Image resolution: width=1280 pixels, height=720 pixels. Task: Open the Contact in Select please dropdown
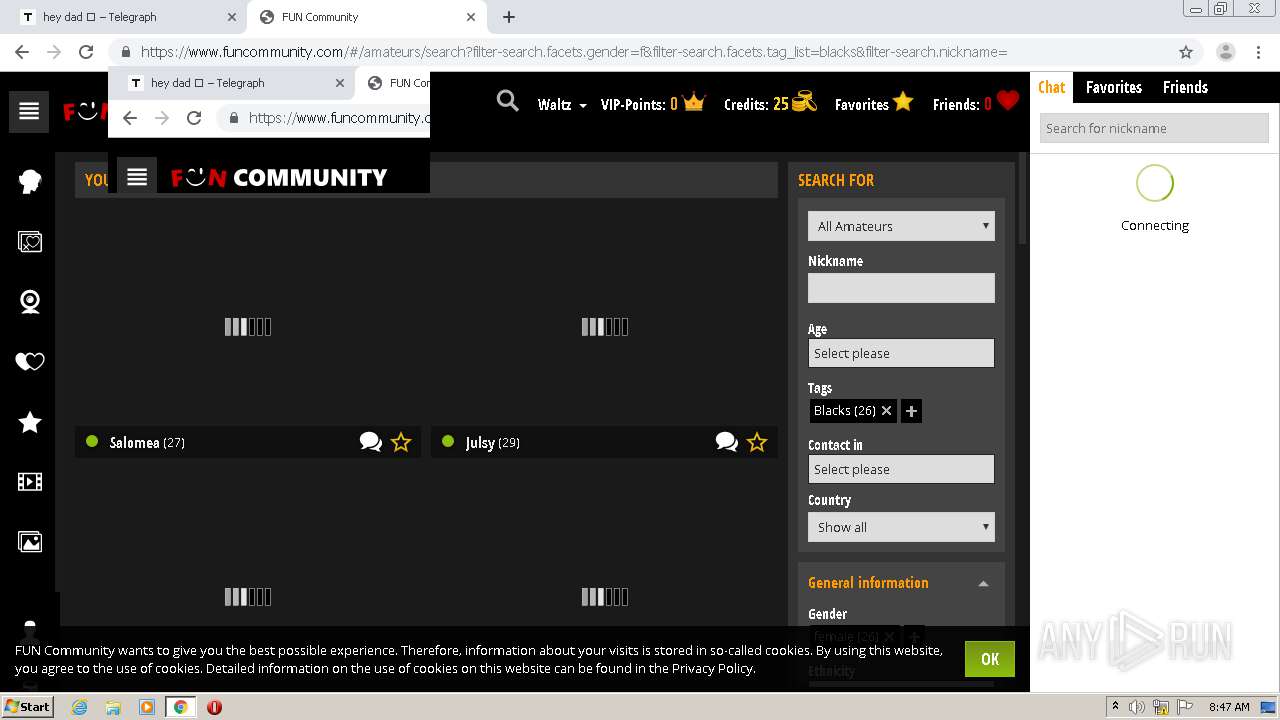901,469
